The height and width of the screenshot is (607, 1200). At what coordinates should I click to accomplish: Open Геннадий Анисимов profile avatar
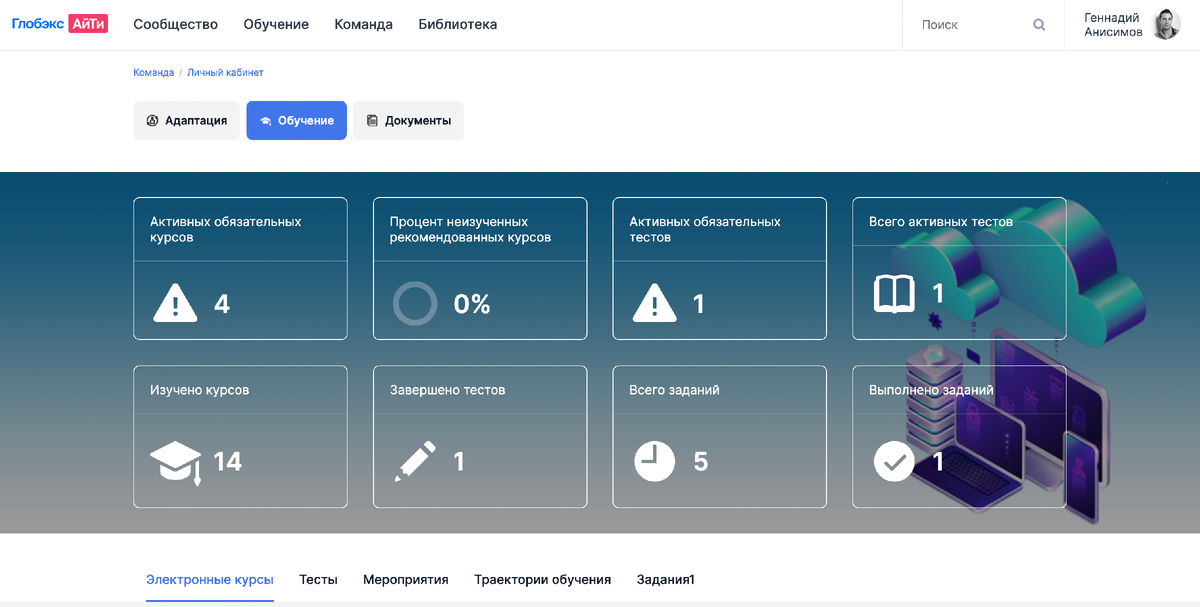(1166, 25)
